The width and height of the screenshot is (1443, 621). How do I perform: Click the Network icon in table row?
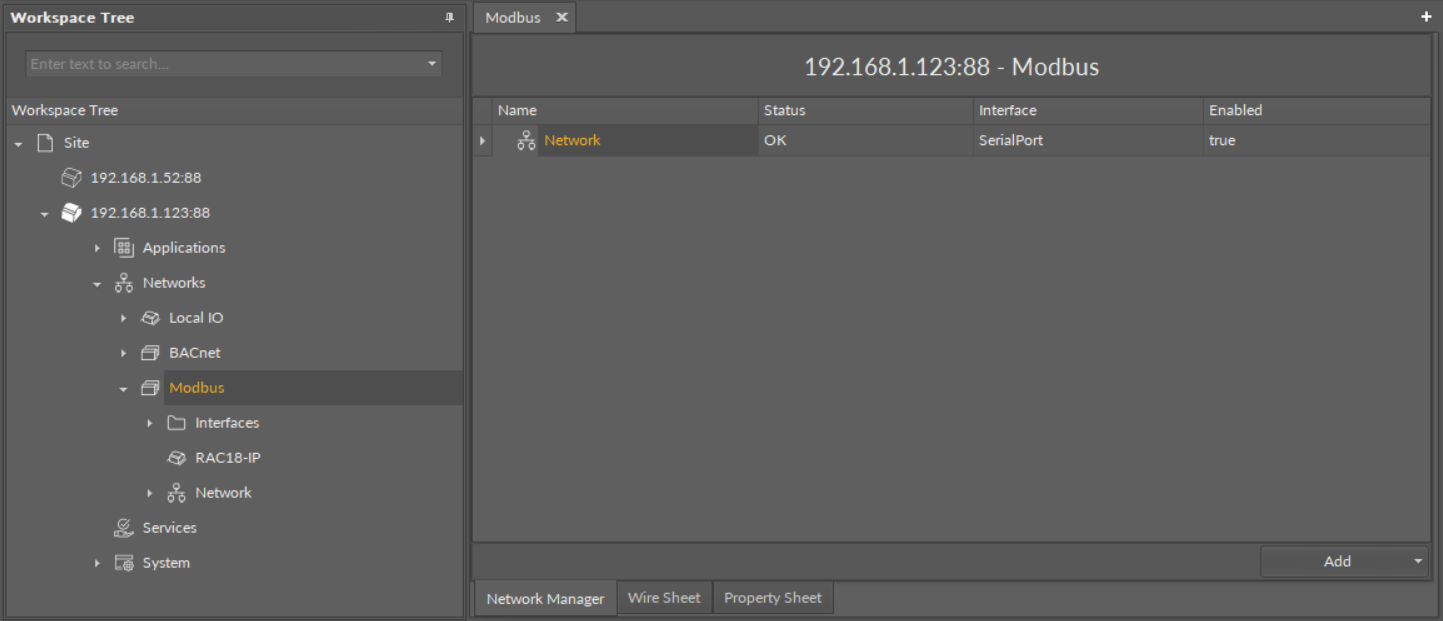coord(526,141)
